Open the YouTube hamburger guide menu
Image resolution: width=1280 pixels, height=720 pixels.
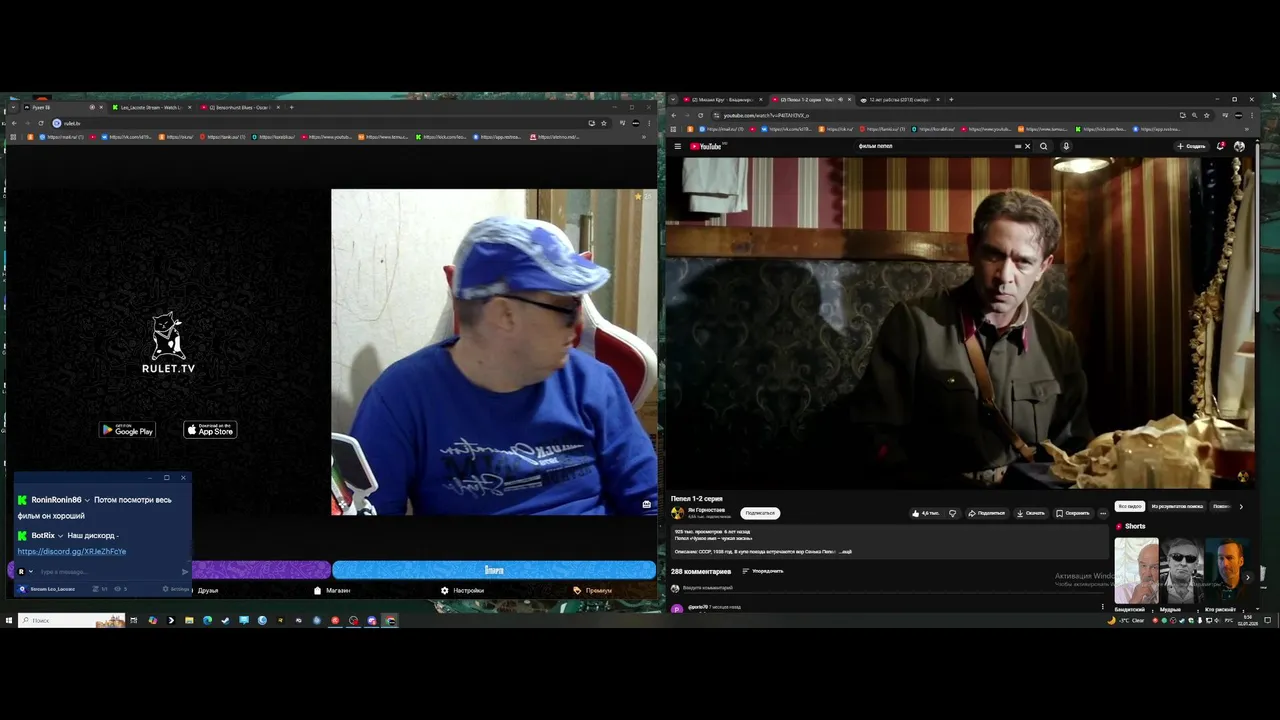point(677,146)
